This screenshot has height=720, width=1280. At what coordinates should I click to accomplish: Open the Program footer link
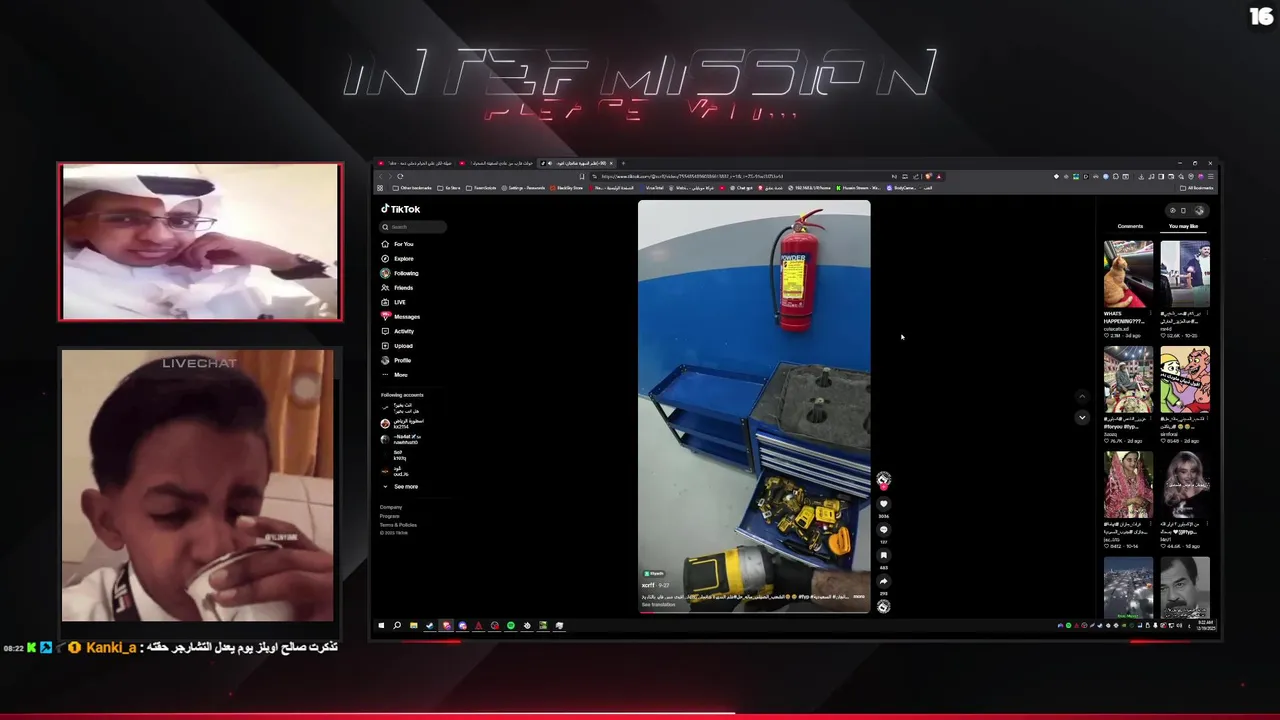coord(390,516)
